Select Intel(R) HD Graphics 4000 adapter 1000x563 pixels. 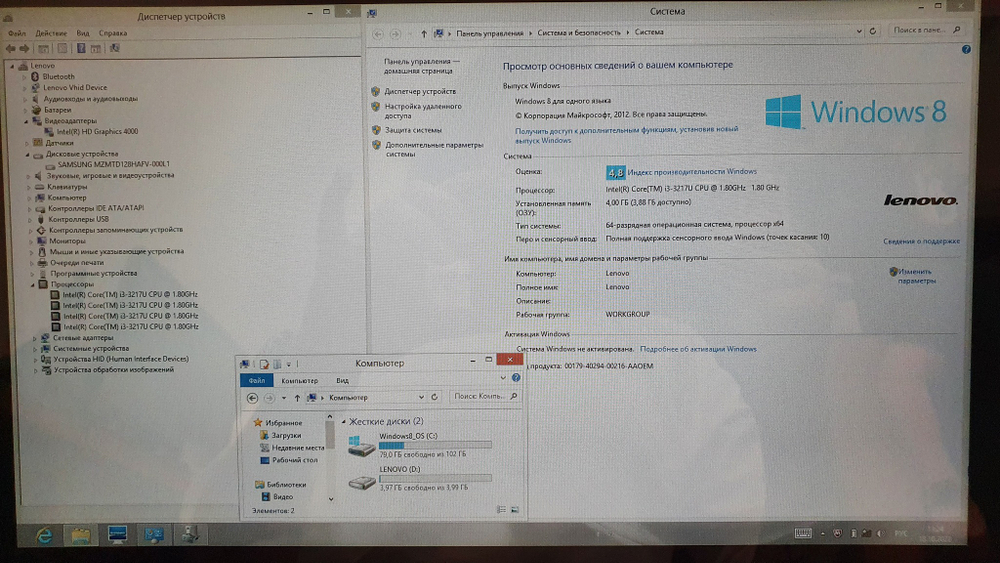(x=97, y=131)
